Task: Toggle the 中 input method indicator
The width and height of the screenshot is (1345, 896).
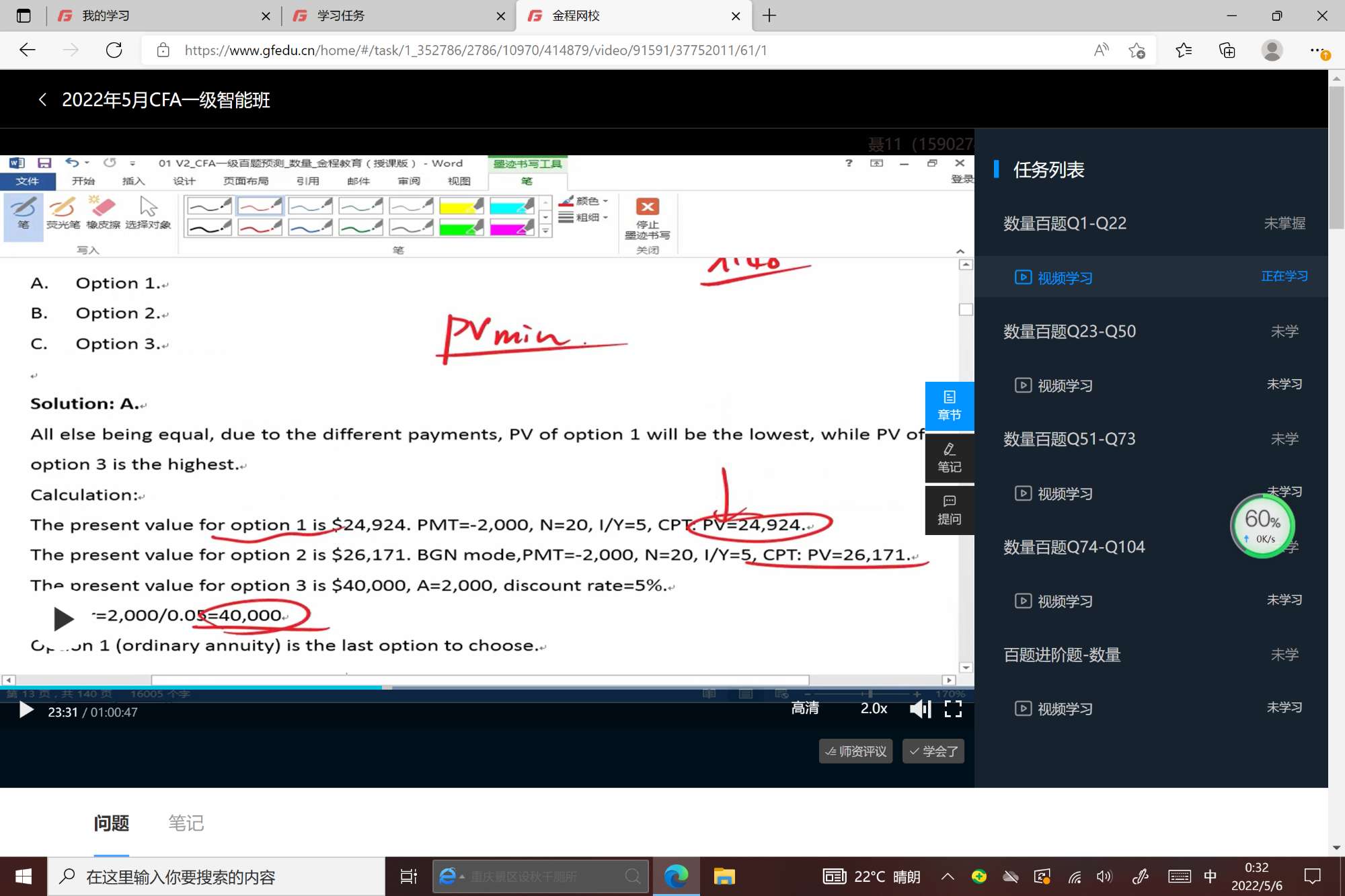Action: [x=1210, y=877]
